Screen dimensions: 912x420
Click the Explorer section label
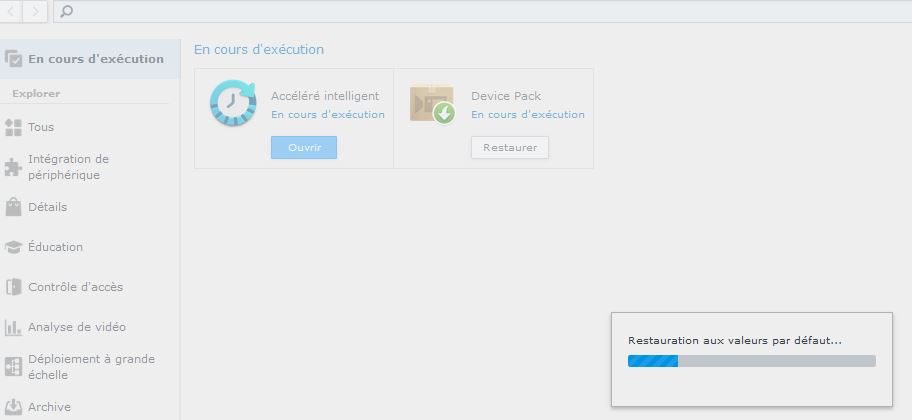pos(36,94)
